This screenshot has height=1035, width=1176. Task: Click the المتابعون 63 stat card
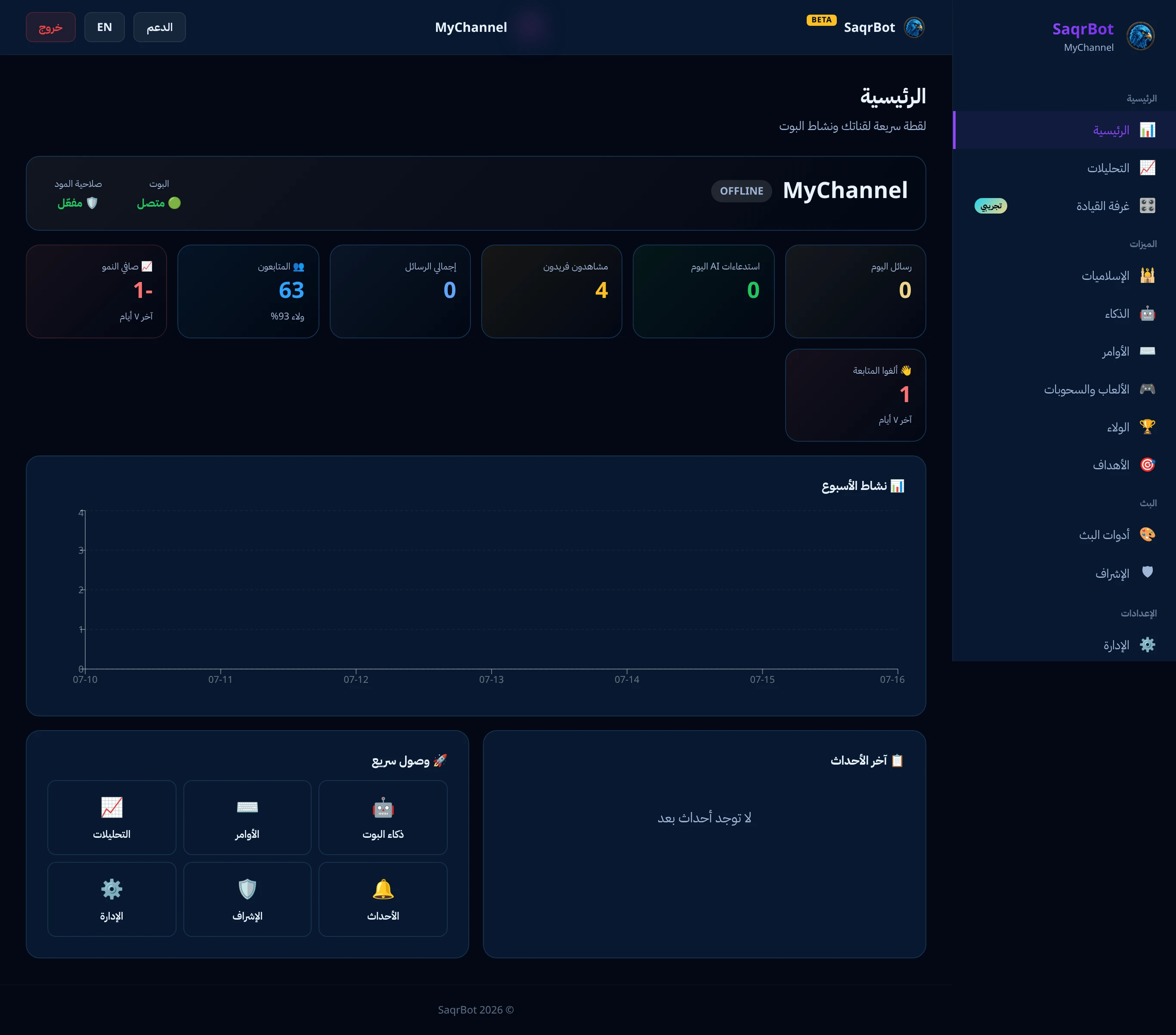pyautogui.click(x=248, y=292)
